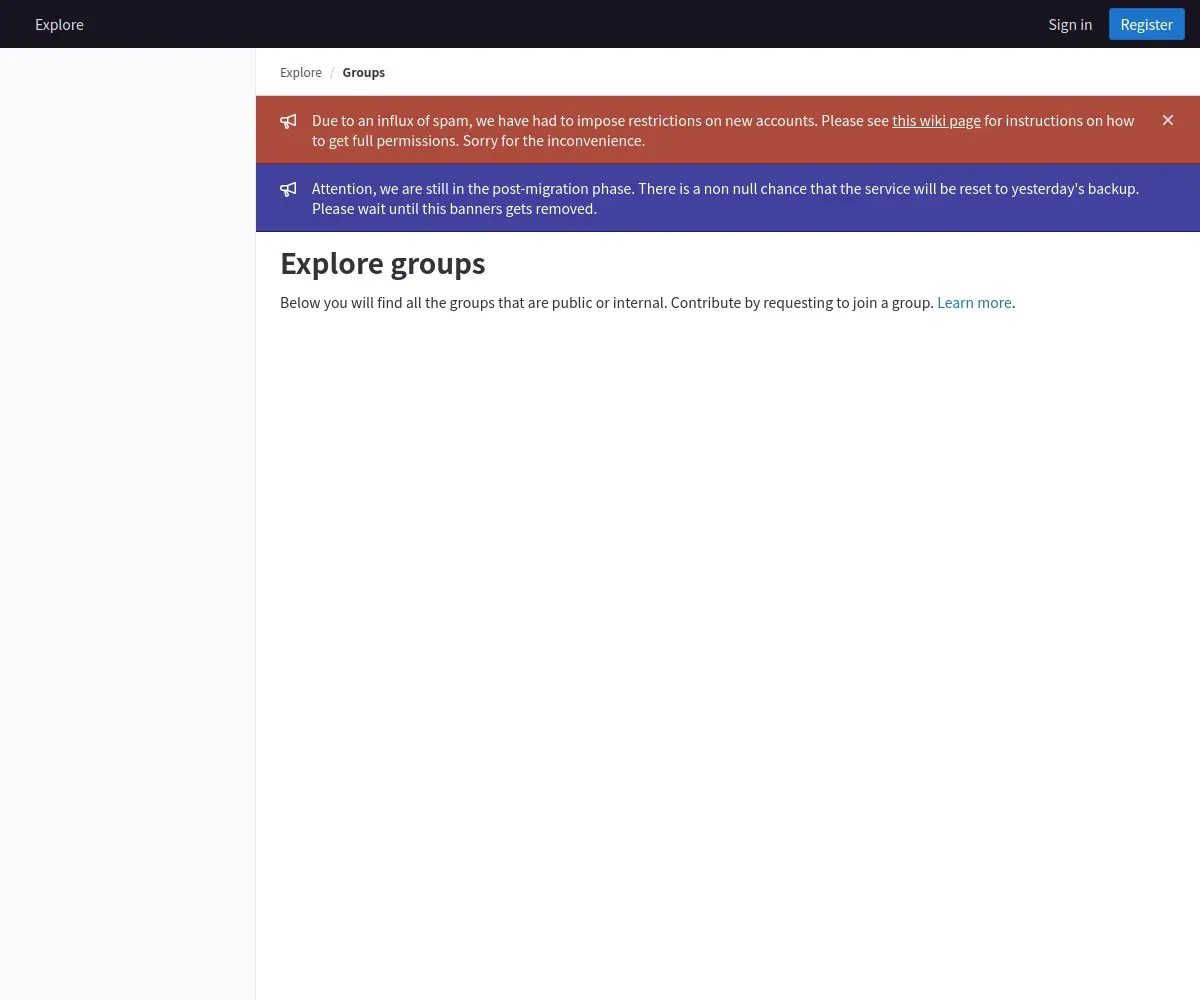Click the Register button

tap(1146, 24)
